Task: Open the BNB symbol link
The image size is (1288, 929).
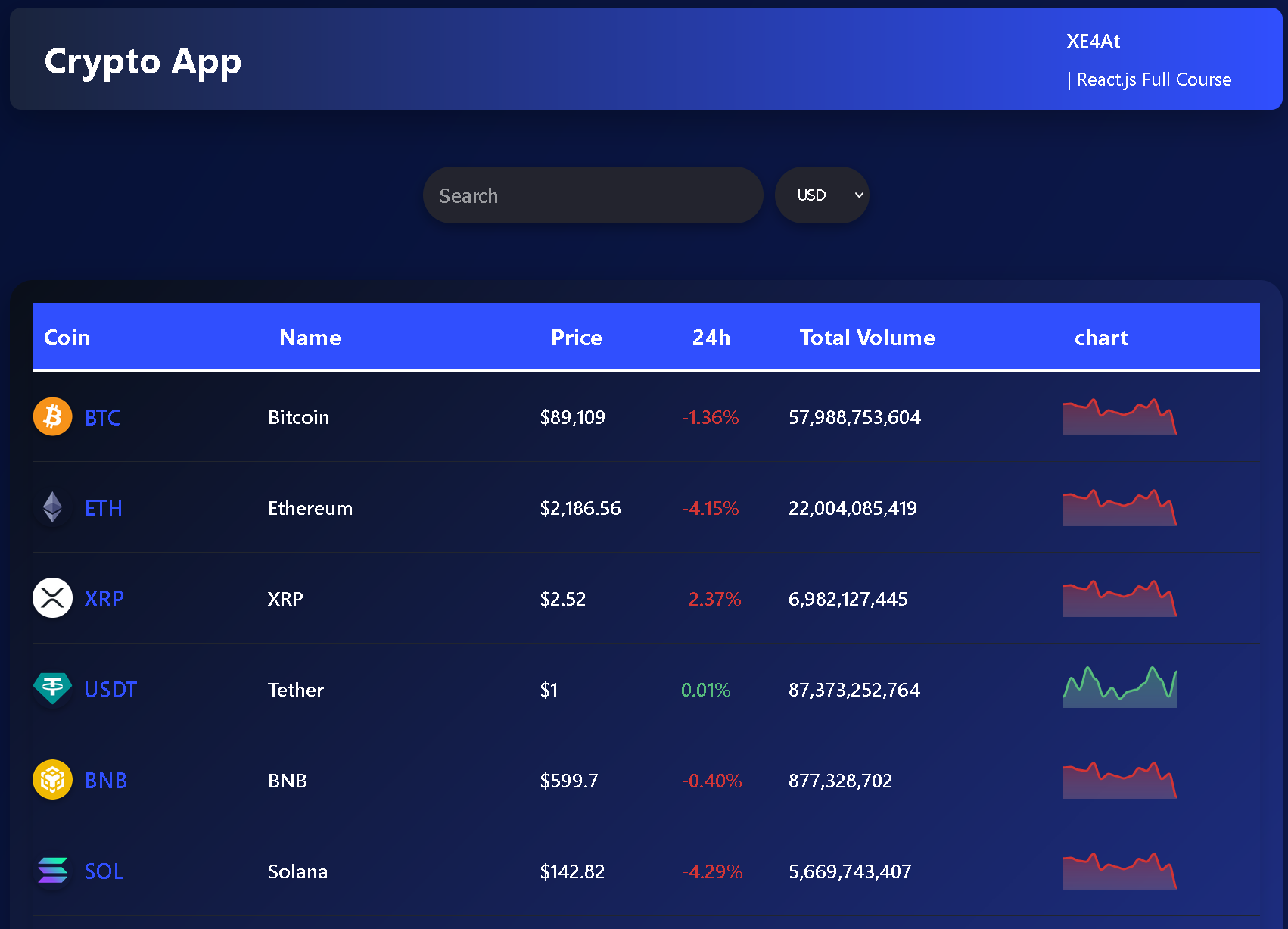Action: click(x=106, y=781)
